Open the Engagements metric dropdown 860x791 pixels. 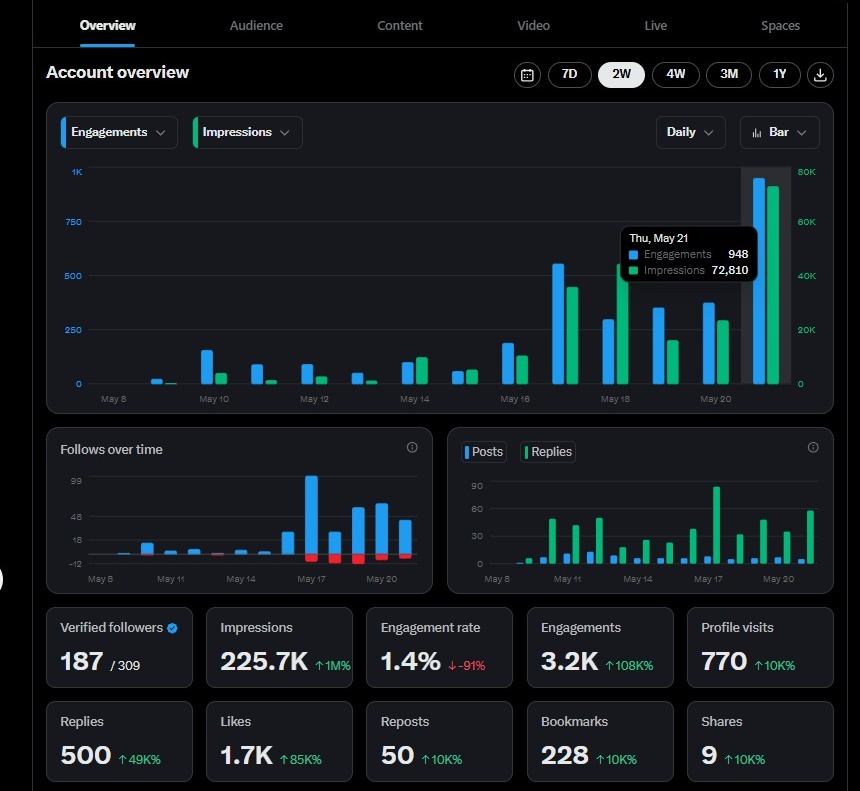[119, 132]
